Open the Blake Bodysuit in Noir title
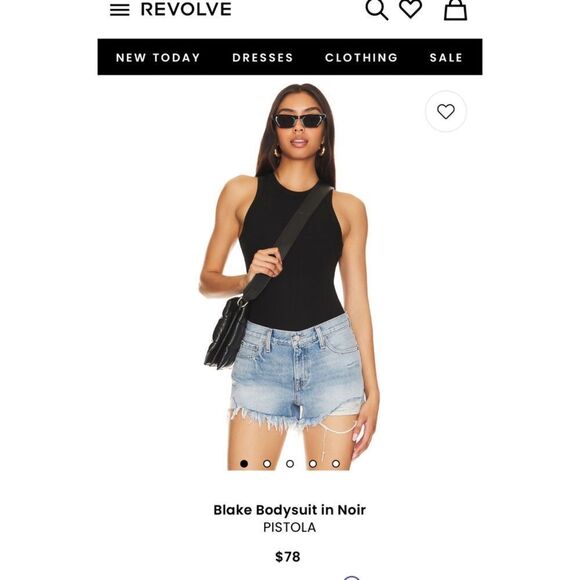580x580 pixels. click(290, 510)
